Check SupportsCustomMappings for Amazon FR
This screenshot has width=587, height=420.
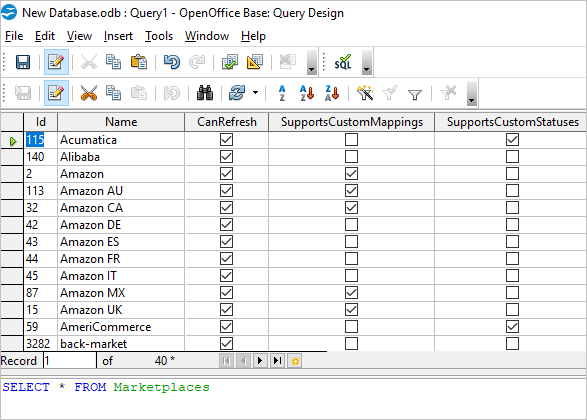pyautogui.click(x=351, y=259)
